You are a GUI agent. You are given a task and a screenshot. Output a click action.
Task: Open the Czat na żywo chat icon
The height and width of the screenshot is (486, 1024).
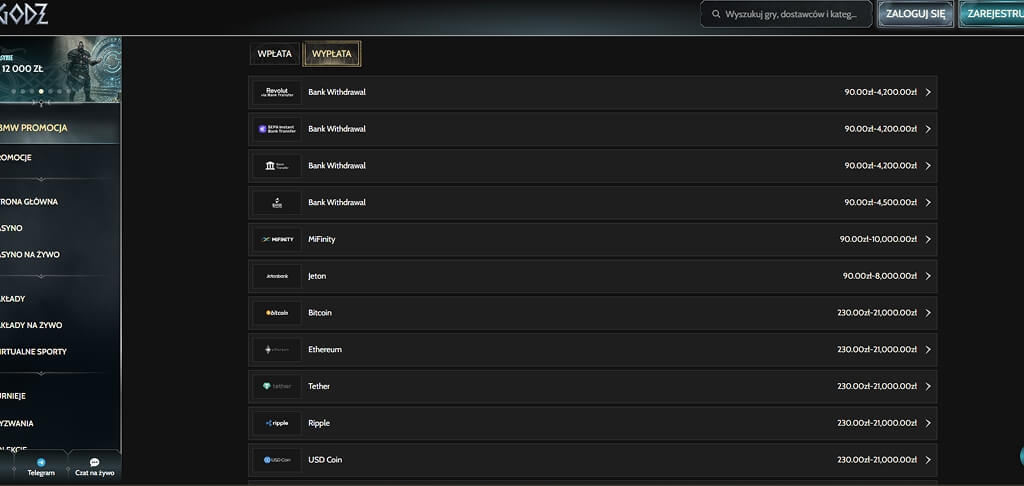click(x=94, y=462)
